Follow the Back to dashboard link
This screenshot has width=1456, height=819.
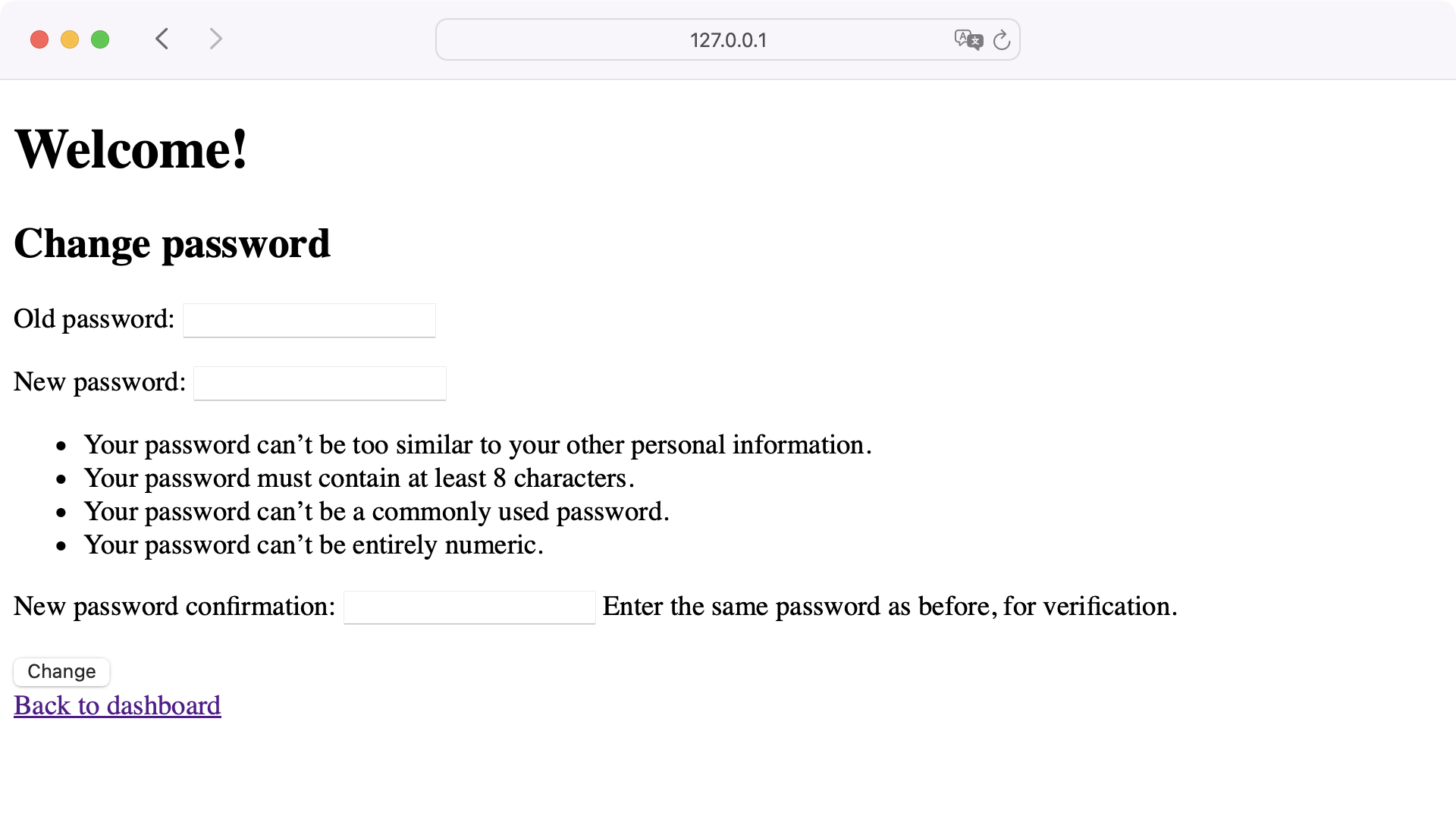(117, 705)
